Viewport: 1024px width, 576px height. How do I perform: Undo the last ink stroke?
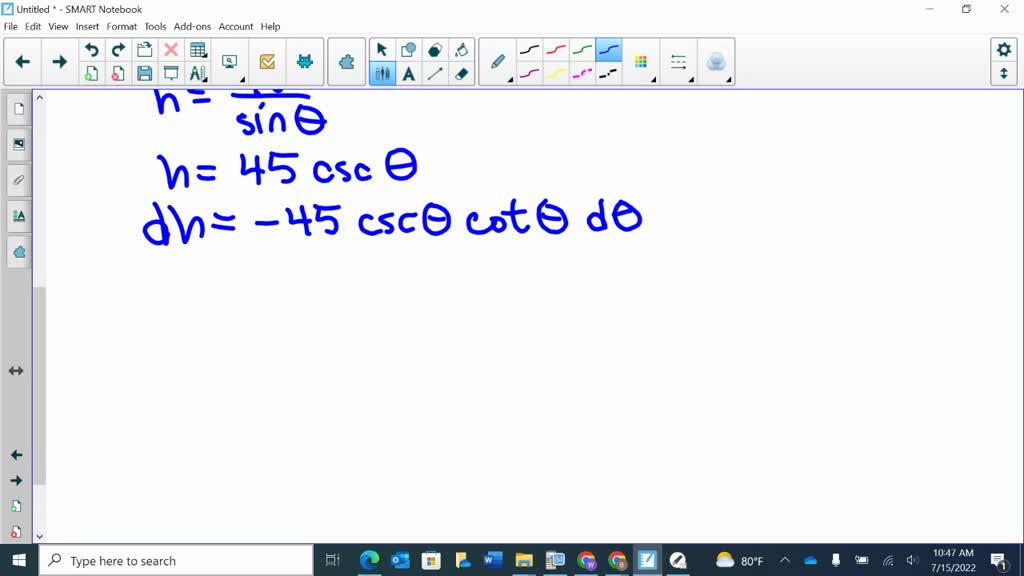tap(92, 48)
